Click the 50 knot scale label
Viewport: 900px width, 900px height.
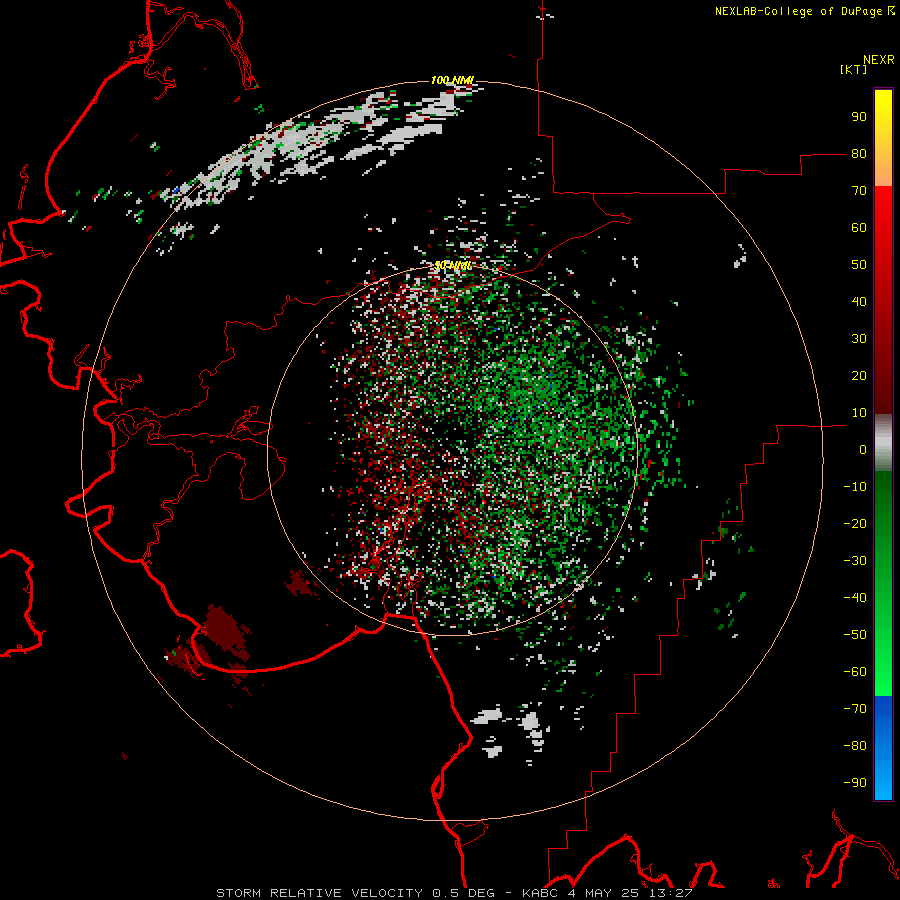[x=859, y=265]
